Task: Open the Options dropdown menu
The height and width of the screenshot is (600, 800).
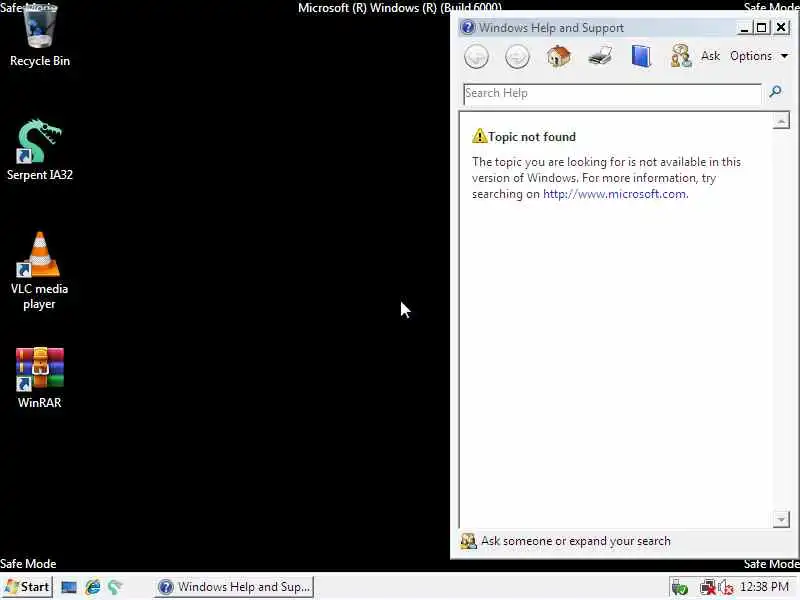Action: pos(759,56)
